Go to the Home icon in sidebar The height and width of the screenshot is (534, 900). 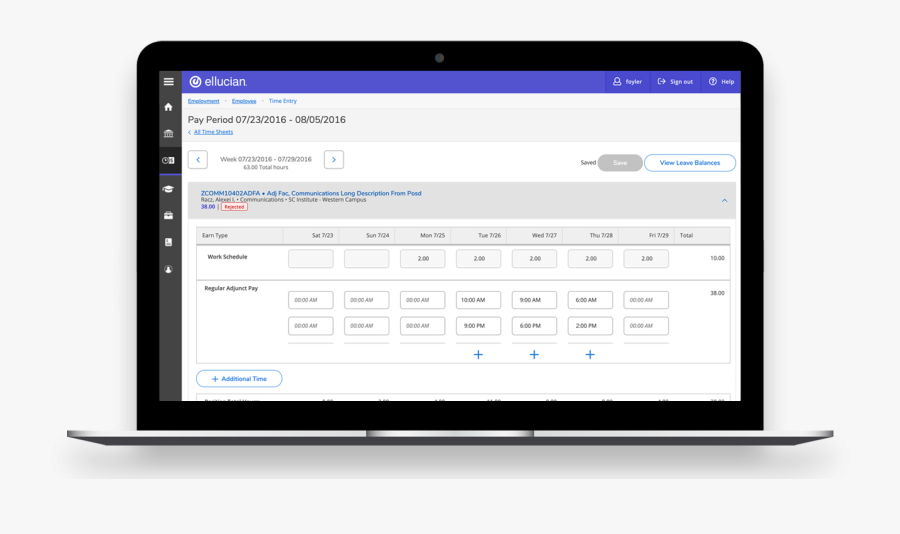click(x=168, y=107)
